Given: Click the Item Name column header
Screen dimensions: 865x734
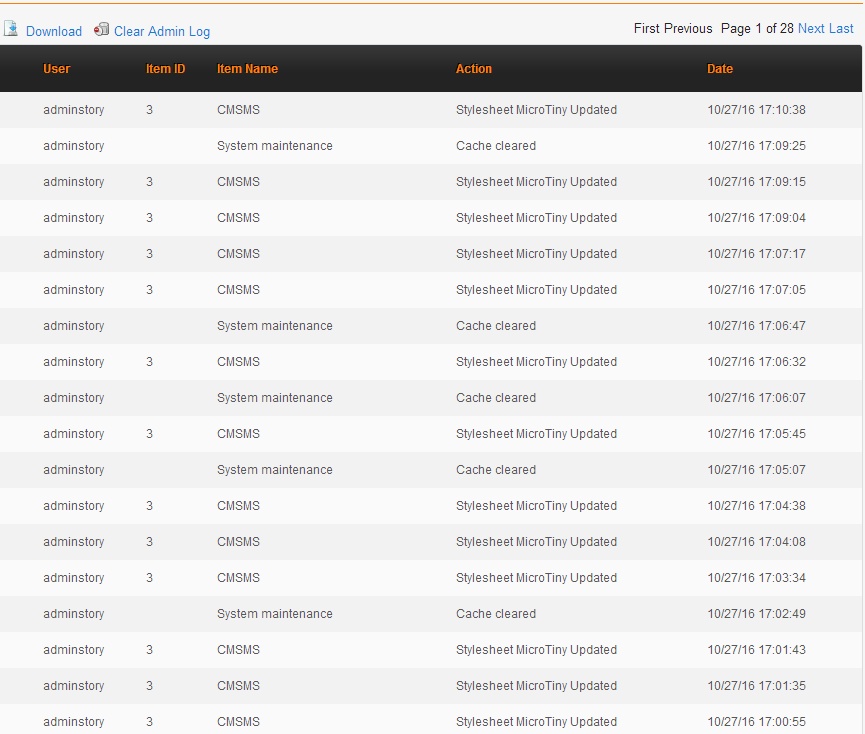Looking at the screenshot, I should click(x=247, y=69).
